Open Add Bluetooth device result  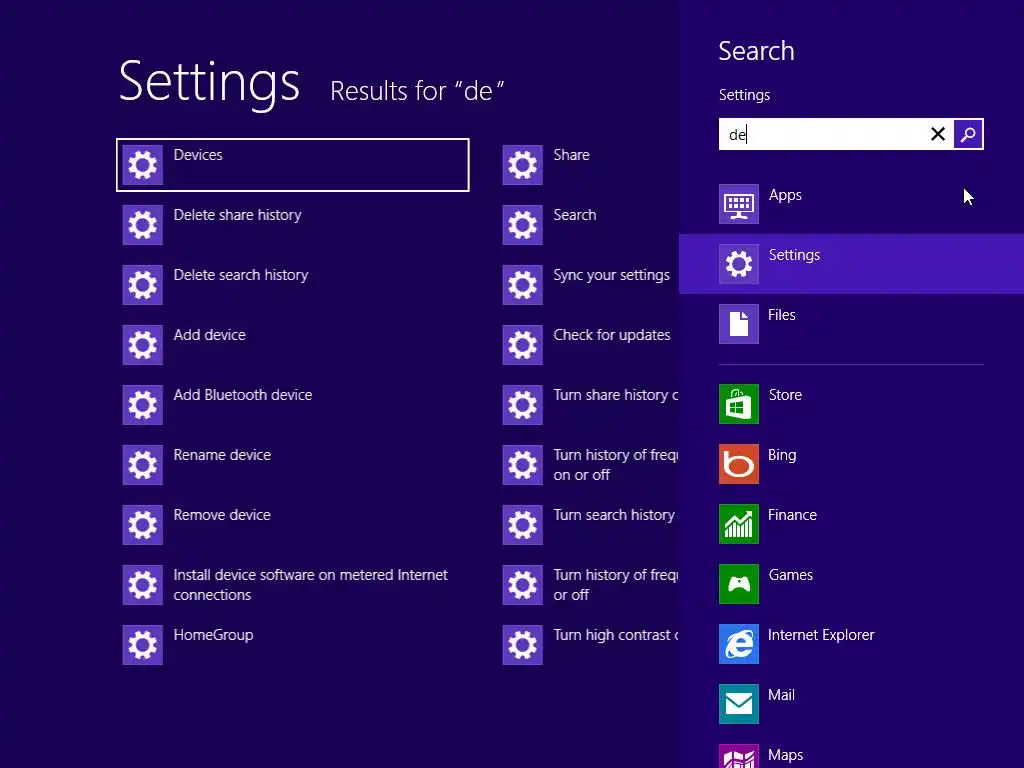[242, 395]
